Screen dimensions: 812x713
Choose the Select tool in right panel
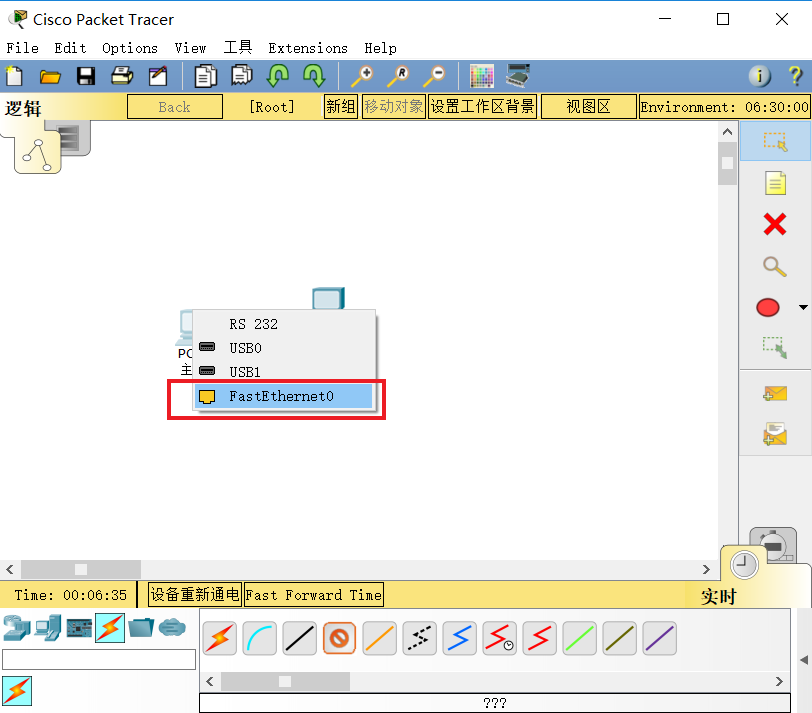tap(775, 141)
